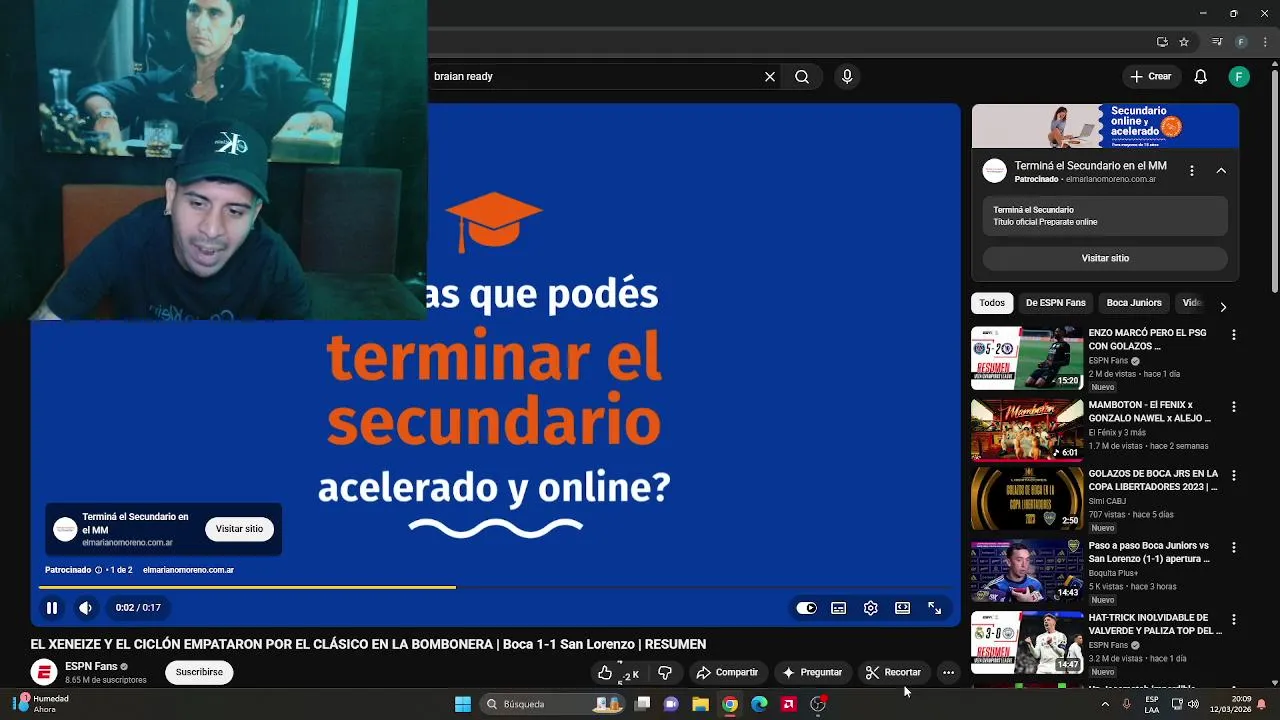1280x720 pixels.
Task: Install the app via the address bar icon
Action: click(x=1162, y=42)
